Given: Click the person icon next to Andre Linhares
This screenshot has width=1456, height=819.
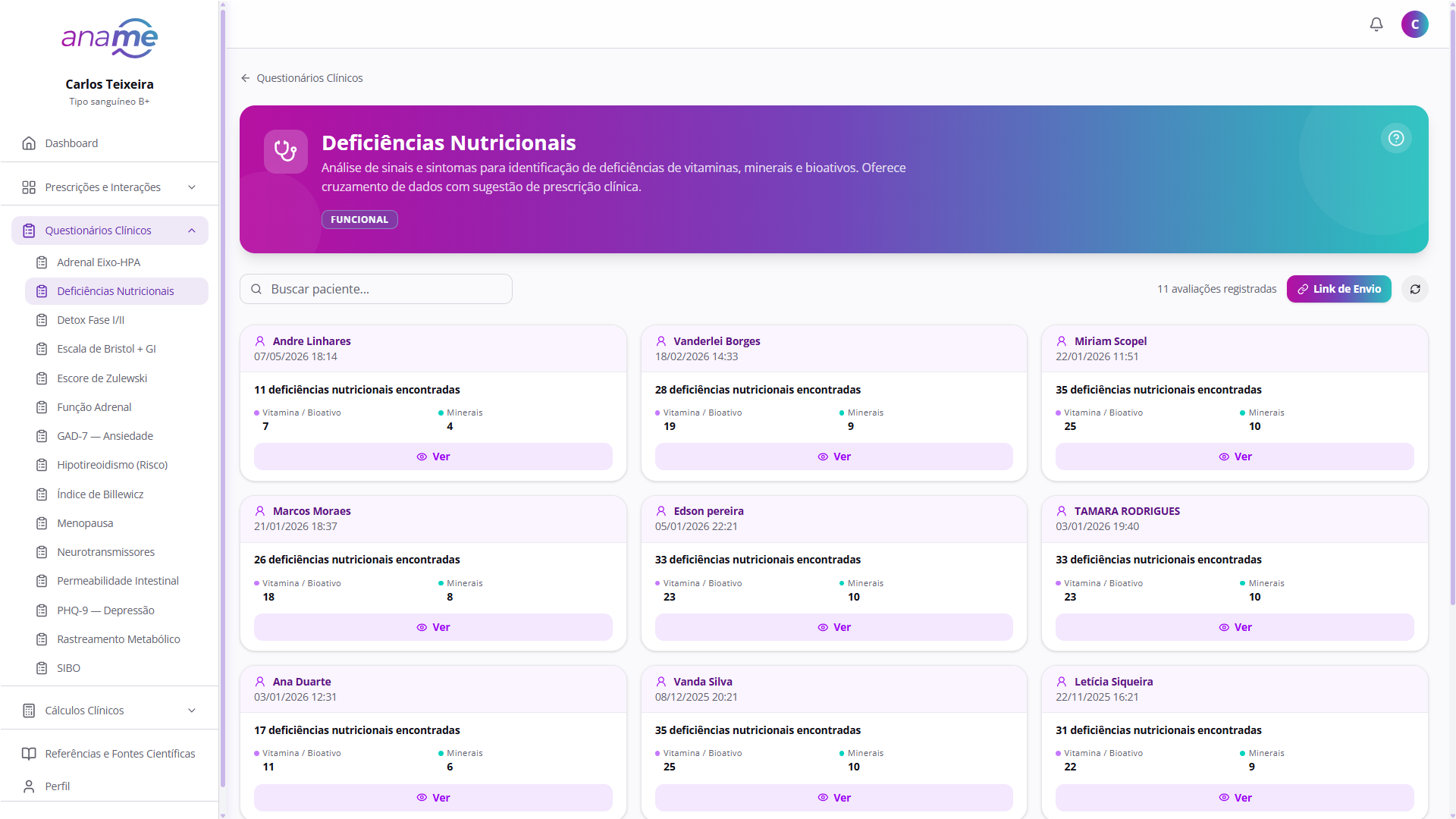Looking at the screenshot, I should (260, 341).
